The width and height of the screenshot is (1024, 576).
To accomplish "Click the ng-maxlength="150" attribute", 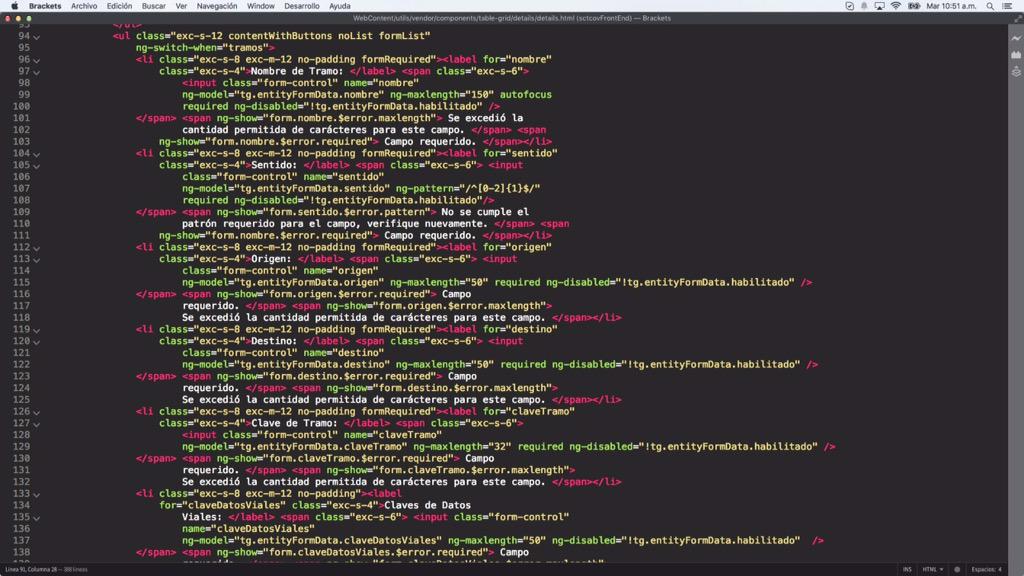I will [441, 95].
